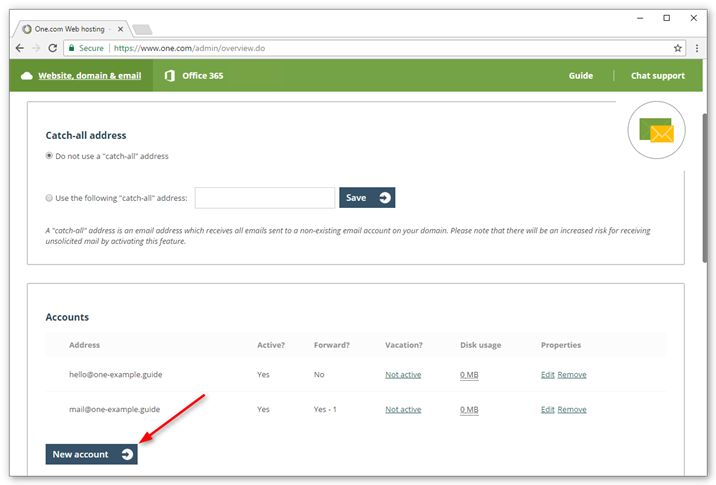Click the browser back arrow

click(x=20, y=48)
